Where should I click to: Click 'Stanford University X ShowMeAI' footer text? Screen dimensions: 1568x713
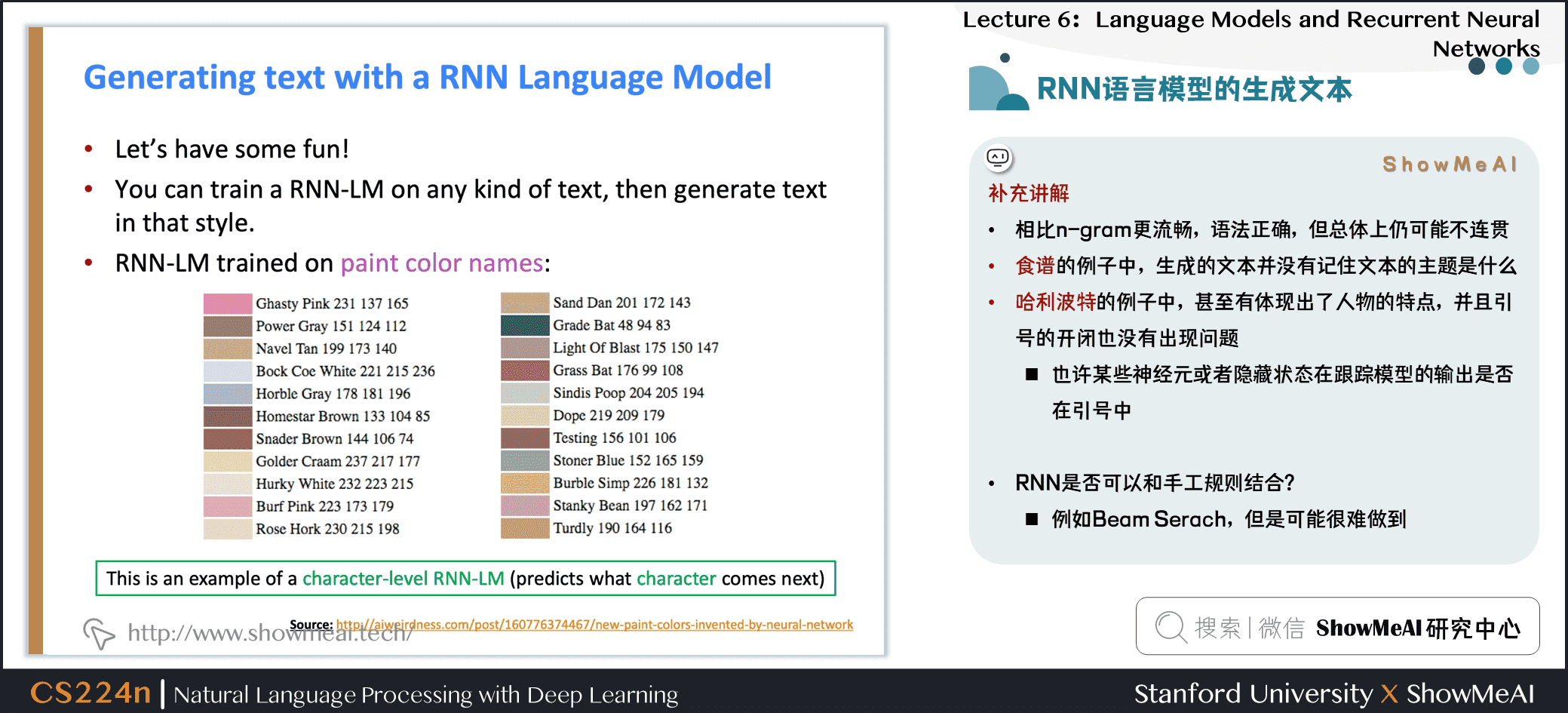1334,693
